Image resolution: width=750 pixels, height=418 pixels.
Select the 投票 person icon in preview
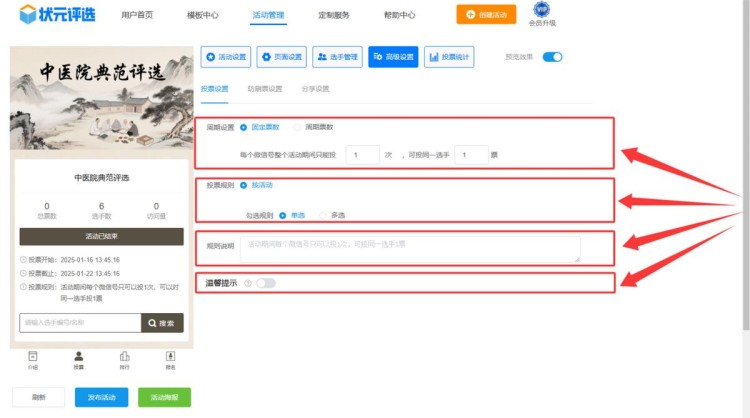(x=79, y=356)
